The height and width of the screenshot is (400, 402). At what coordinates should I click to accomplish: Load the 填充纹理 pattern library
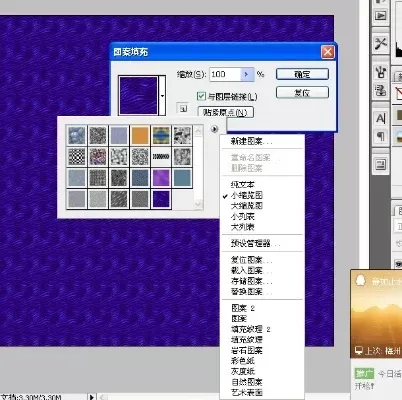pos(247,340)
